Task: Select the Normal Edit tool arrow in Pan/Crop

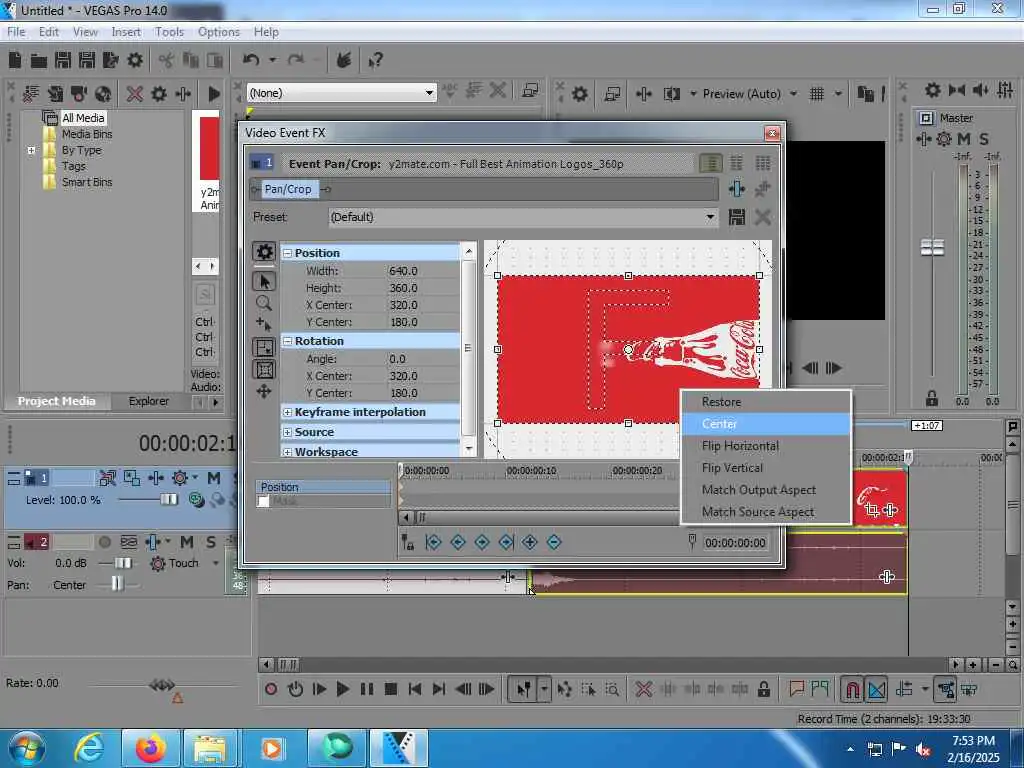Action: (x=264, y=281)
